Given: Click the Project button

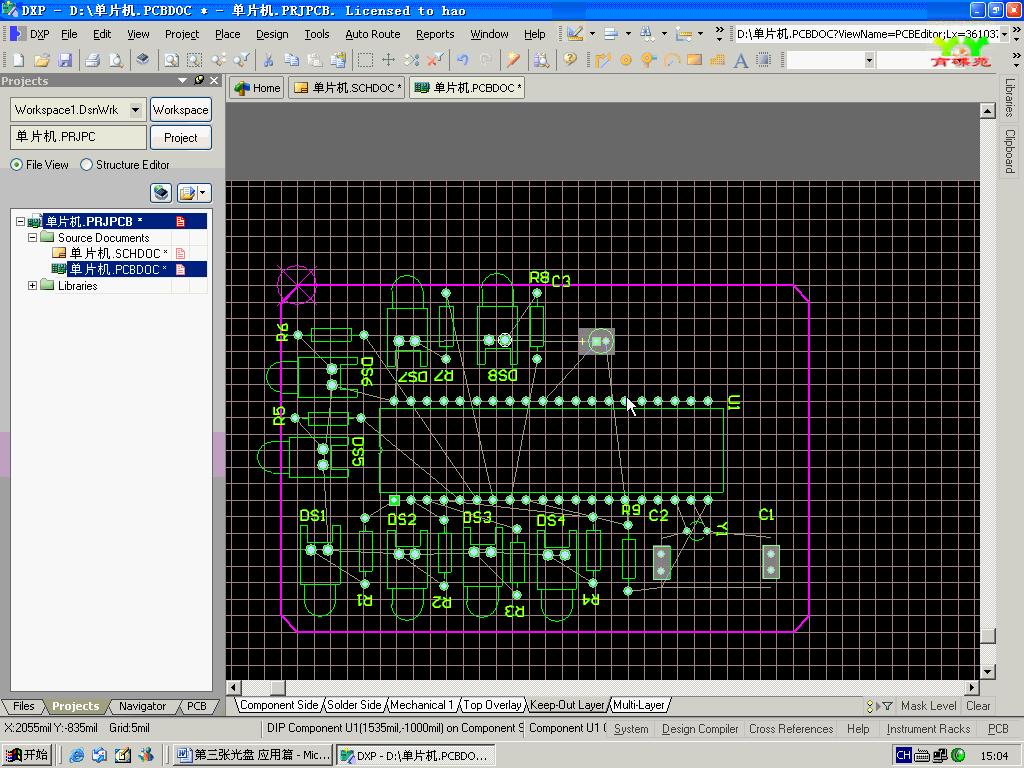Looking at the screenshot, I should 181,138.
